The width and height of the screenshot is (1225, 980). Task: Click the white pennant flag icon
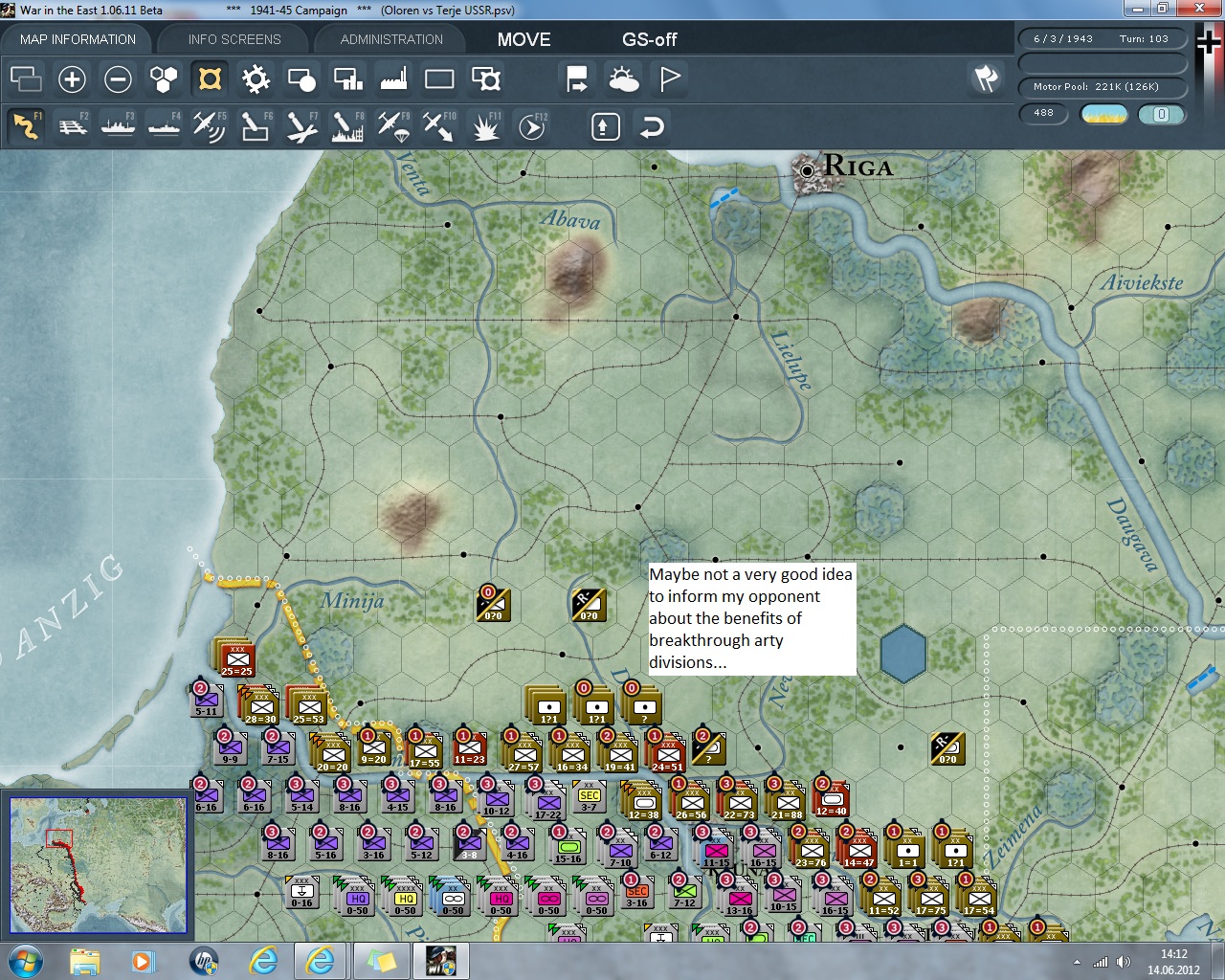669,78
